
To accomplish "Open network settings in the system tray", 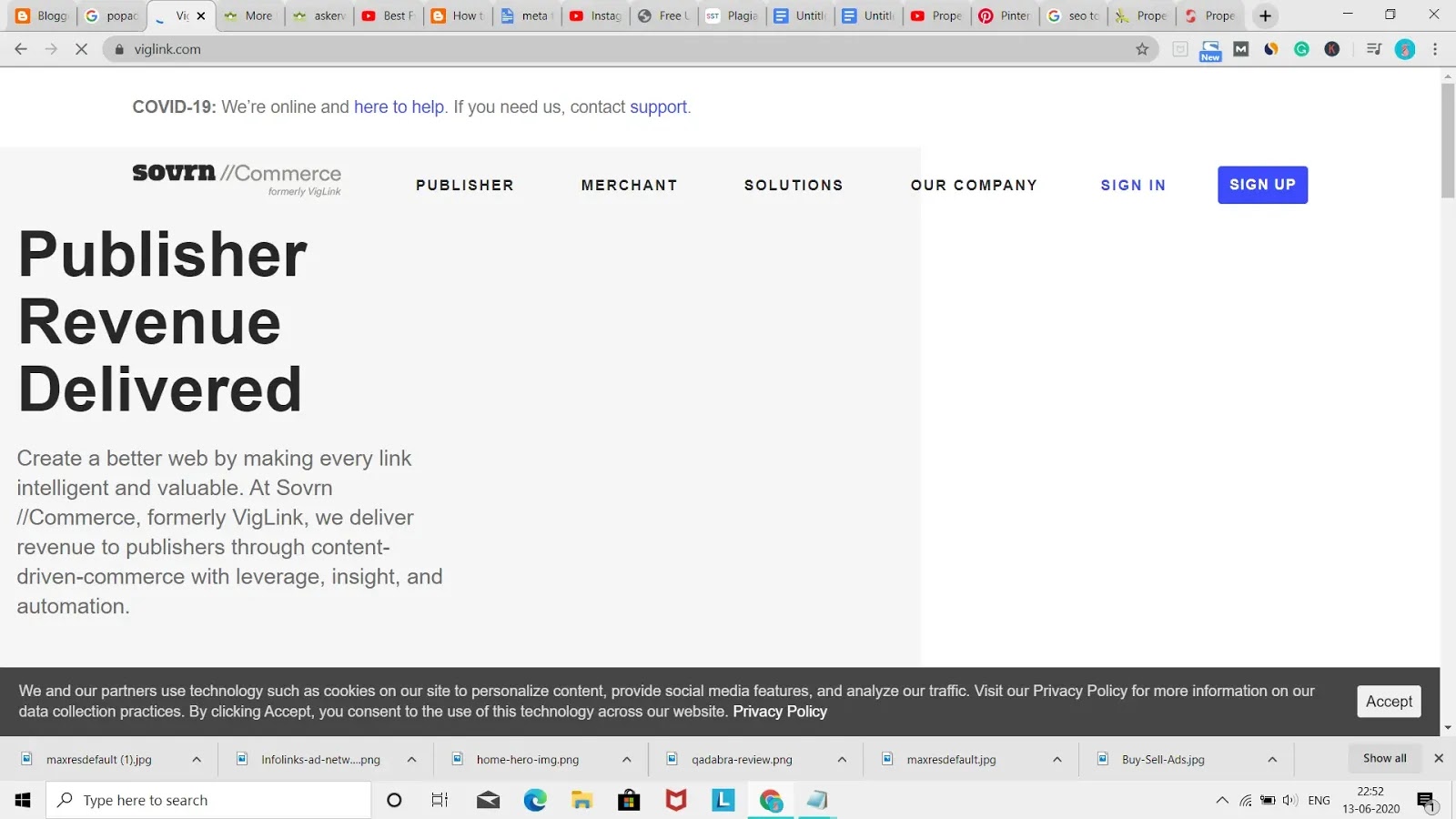I will [x=1246, y=801].
